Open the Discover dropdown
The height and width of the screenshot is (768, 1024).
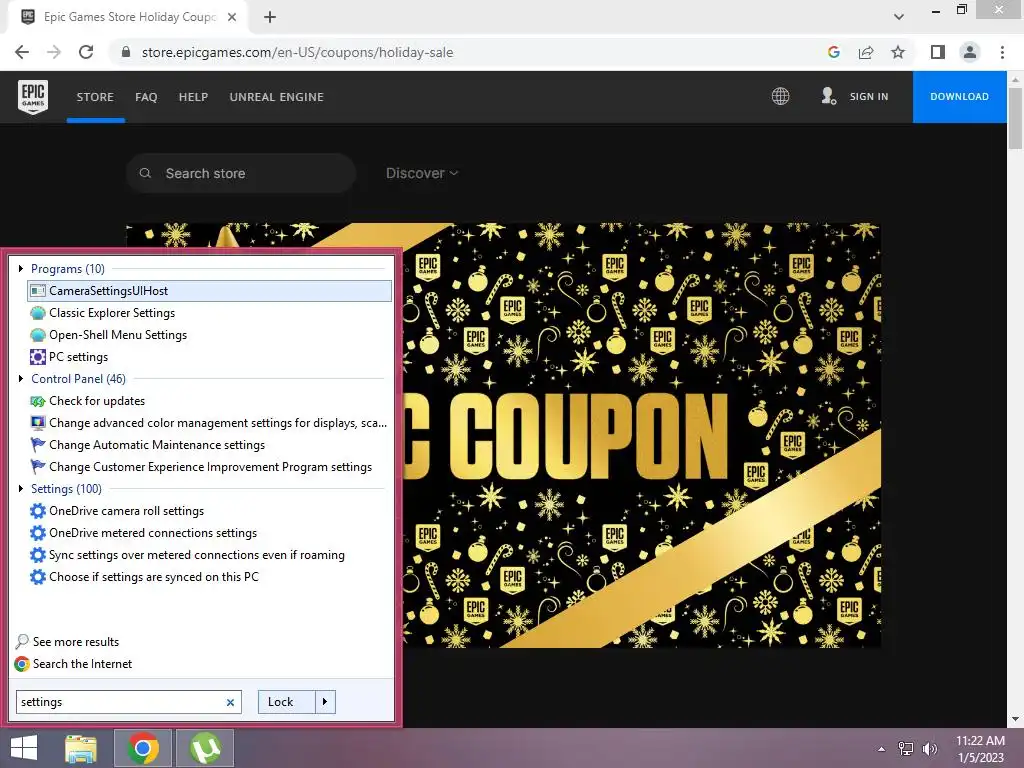(422, 173)
